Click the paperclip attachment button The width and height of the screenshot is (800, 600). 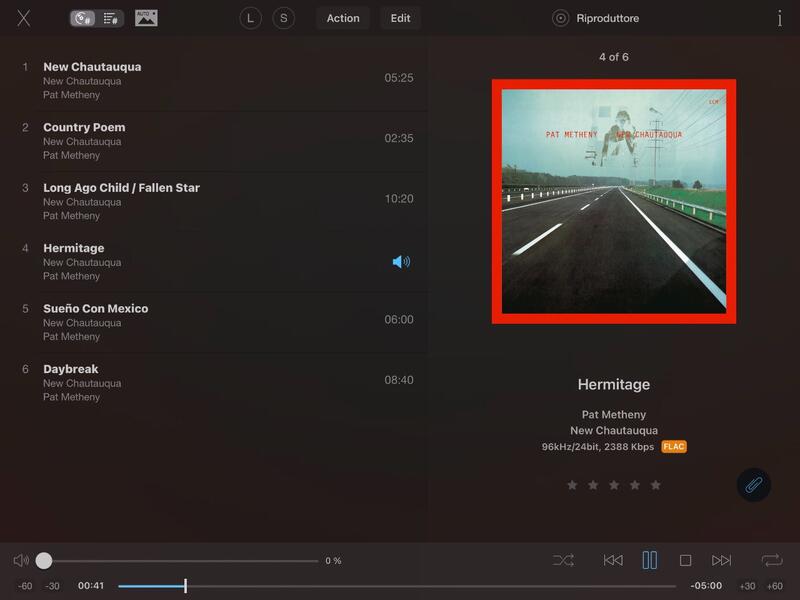click(x=754, y=485)
